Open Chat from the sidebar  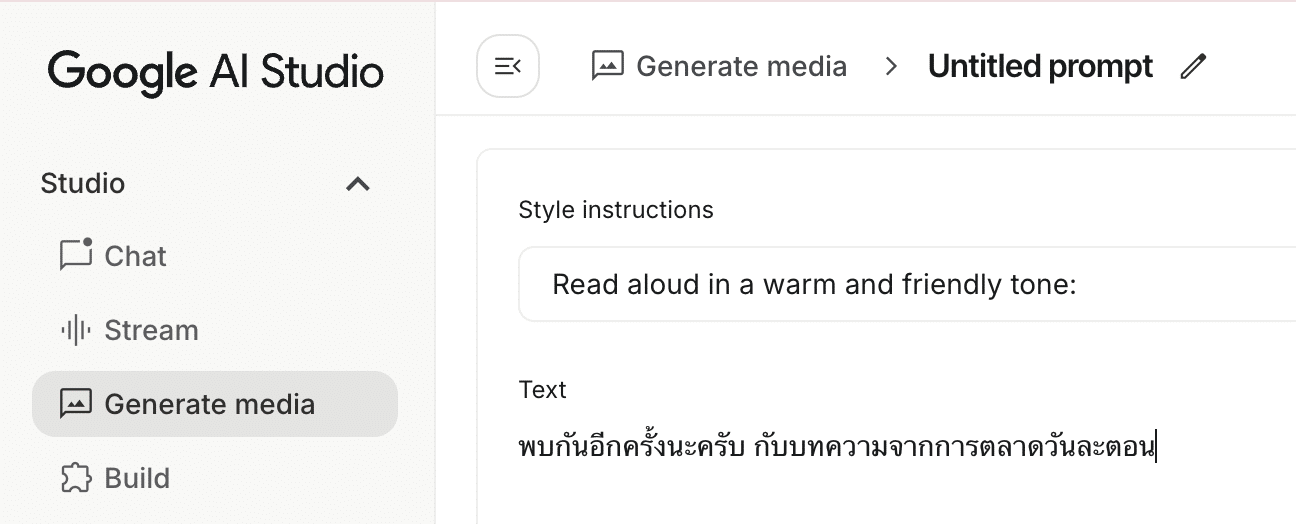pos(135,256)
